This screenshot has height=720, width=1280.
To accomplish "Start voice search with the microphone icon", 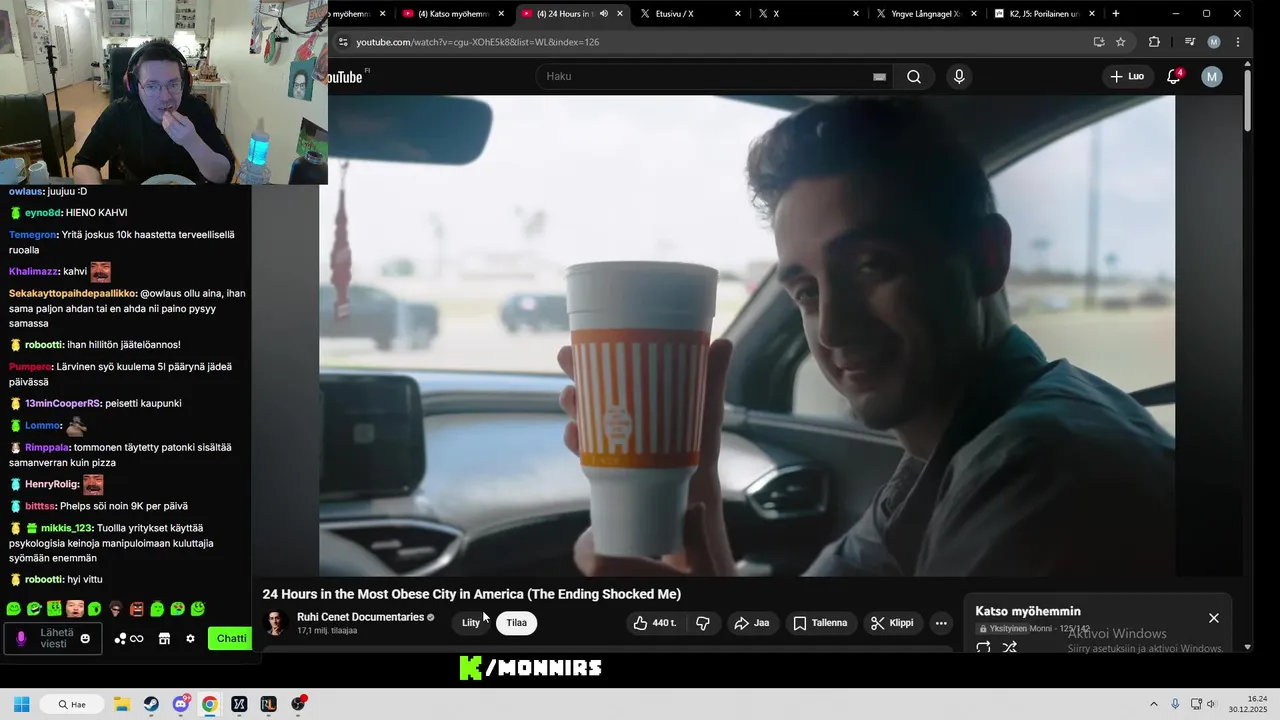I will (x=959, y=77).
